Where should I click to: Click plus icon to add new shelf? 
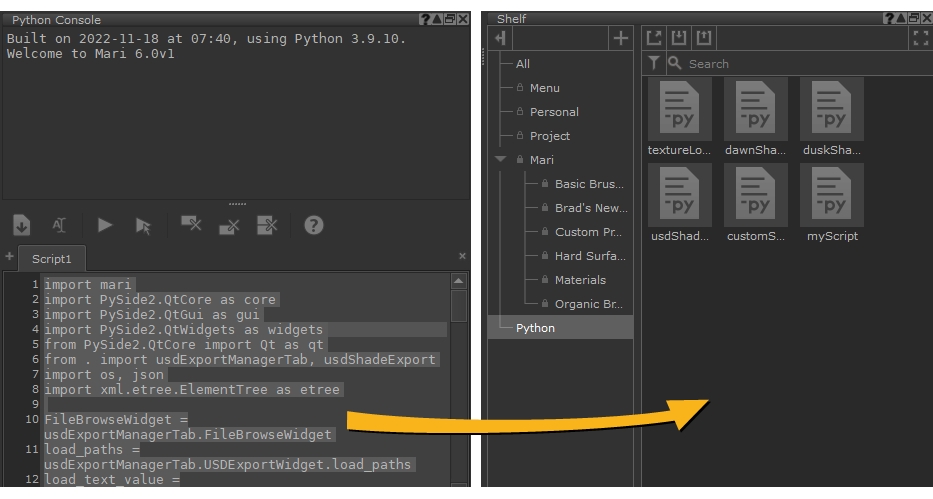(x=621, y=38)
